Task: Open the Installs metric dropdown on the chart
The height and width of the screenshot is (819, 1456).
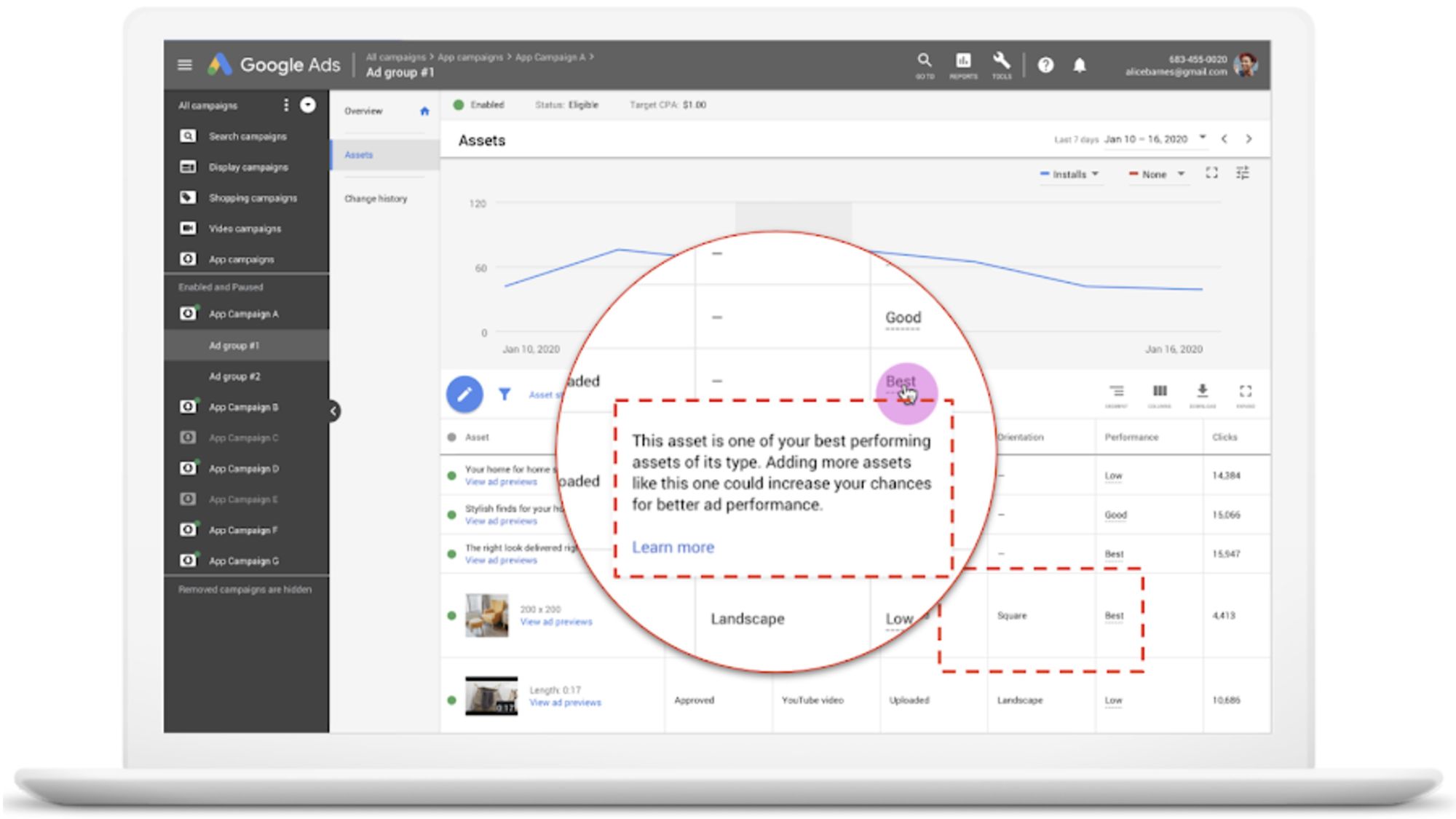Action: [x=1070, y=174]
